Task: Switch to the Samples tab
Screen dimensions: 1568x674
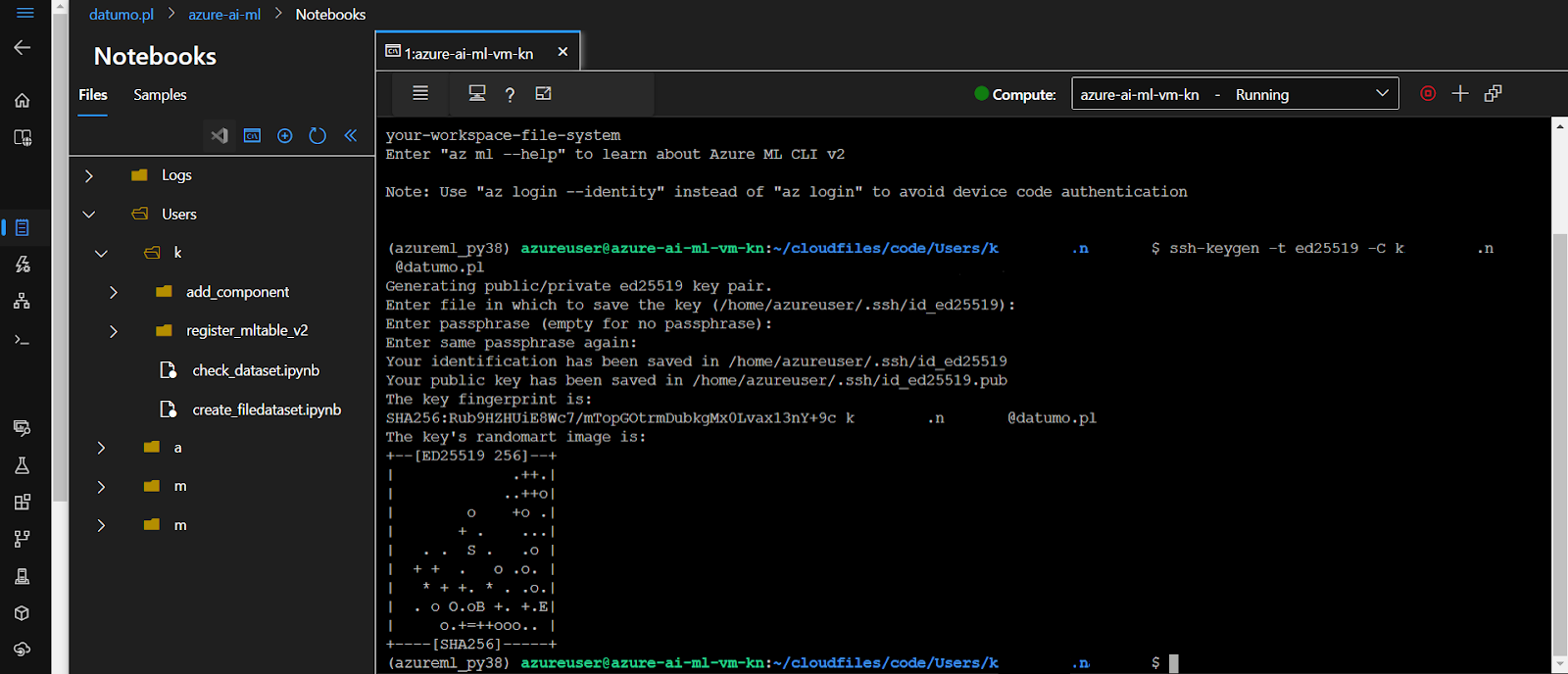Action: pyautogui.click(x=160, y=95)
